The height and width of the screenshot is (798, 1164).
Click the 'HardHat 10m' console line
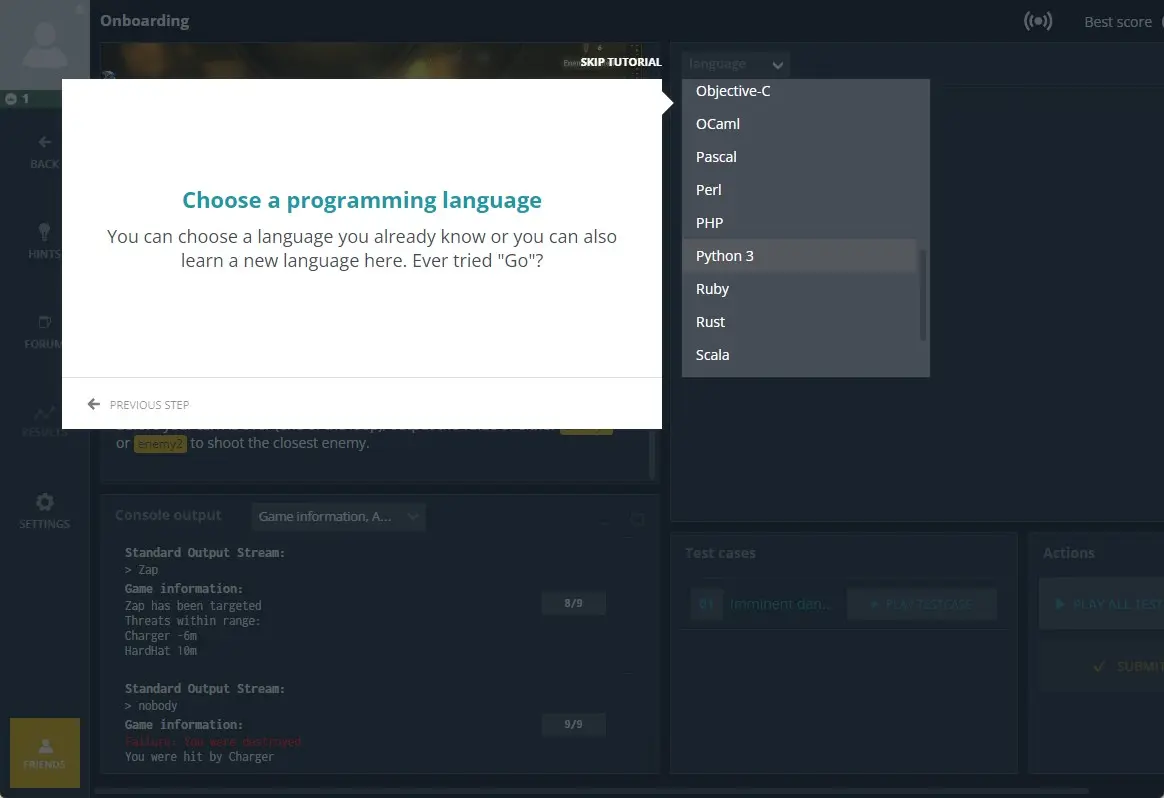(160, 651)
